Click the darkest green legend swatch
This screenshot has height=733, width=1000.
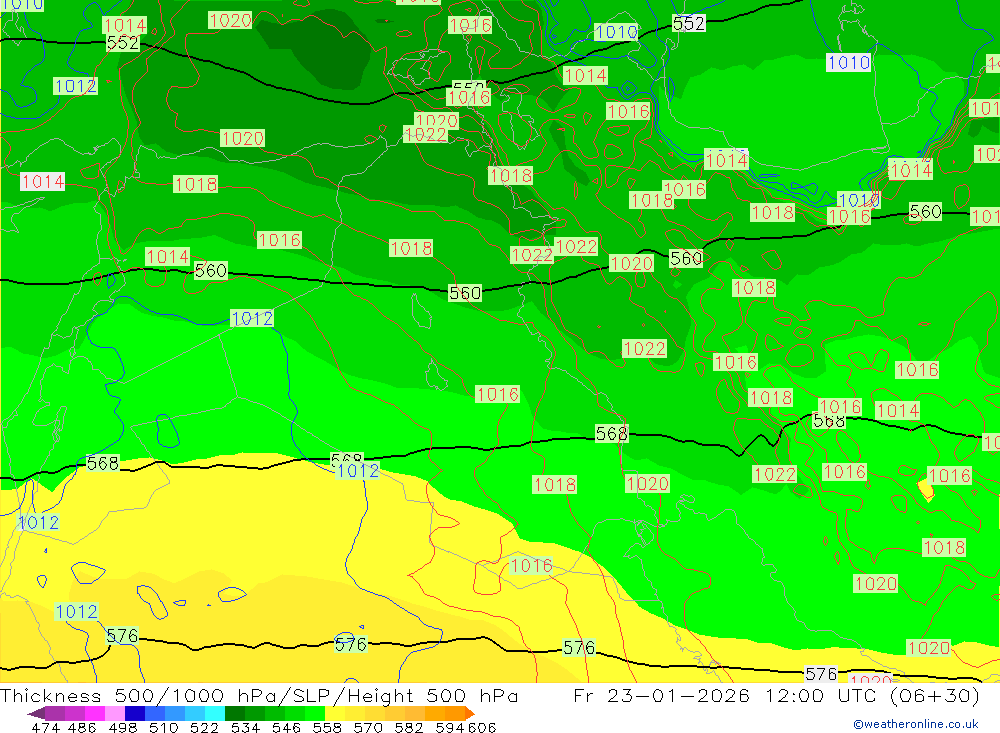tap(235, 713)
